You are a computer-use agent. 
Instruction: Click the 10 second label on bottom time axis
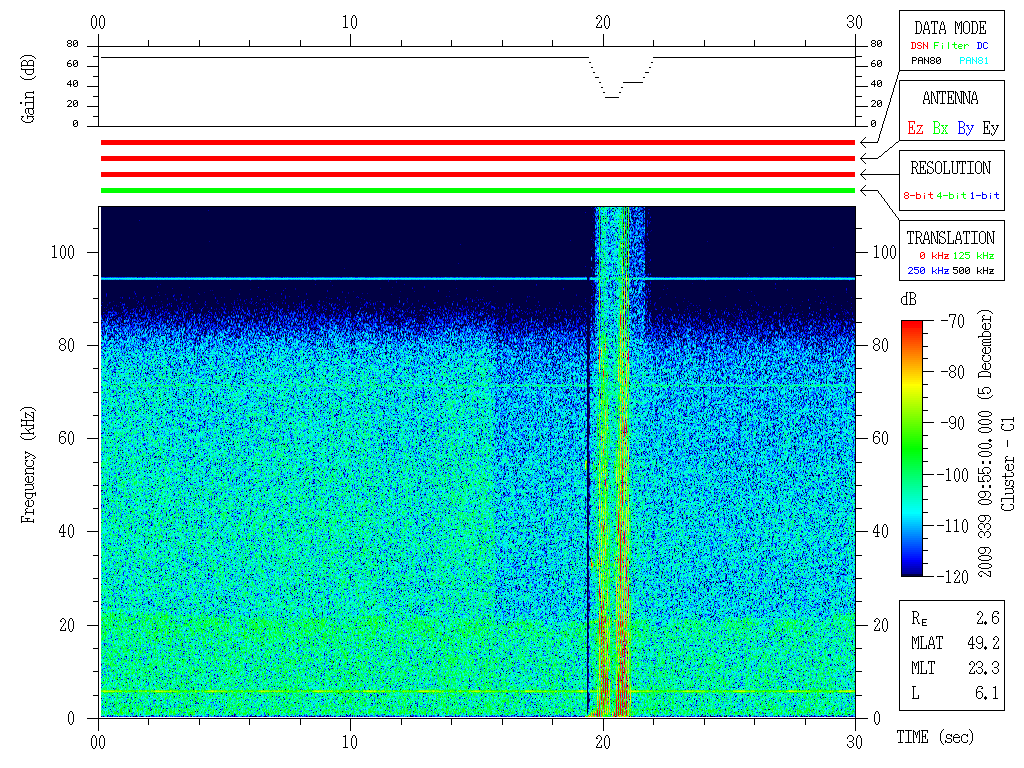pos(350,742)
